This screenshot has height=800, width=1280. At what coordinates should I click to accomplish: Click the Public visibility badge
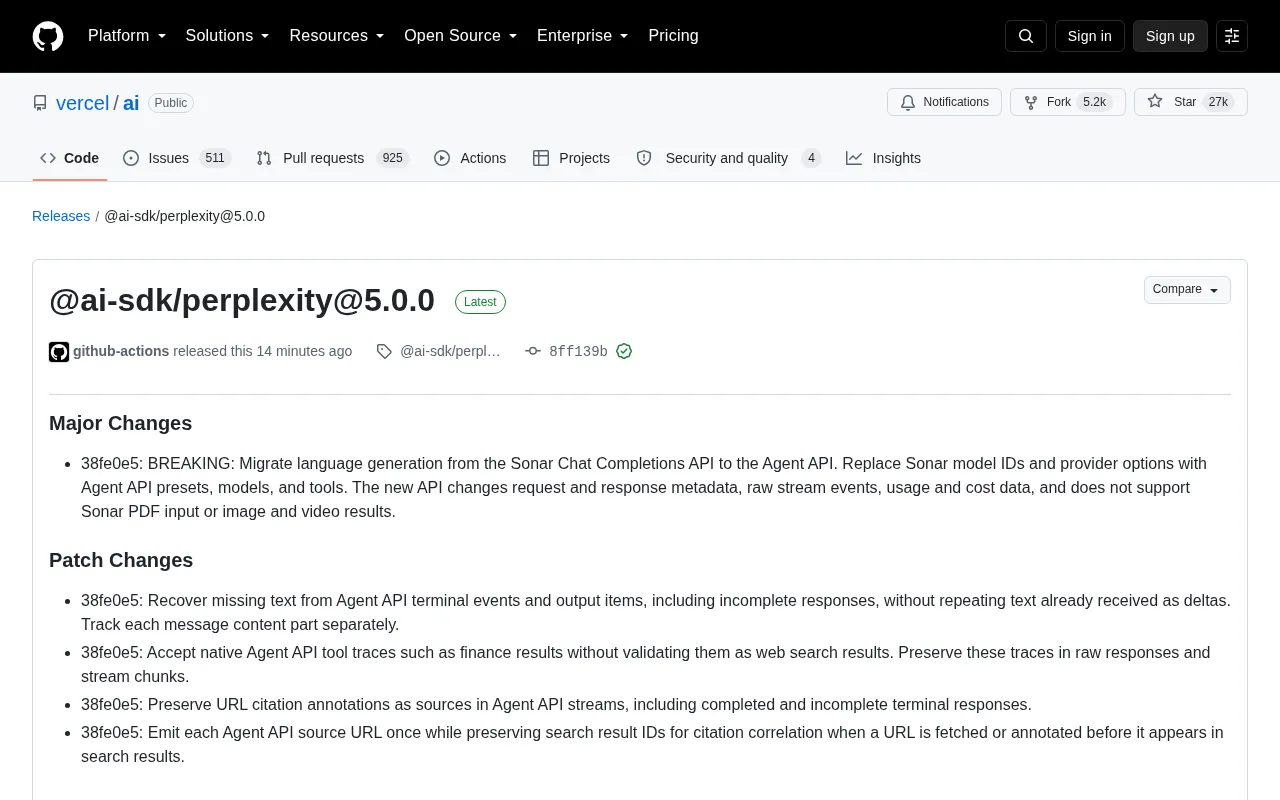coord(171,103)
